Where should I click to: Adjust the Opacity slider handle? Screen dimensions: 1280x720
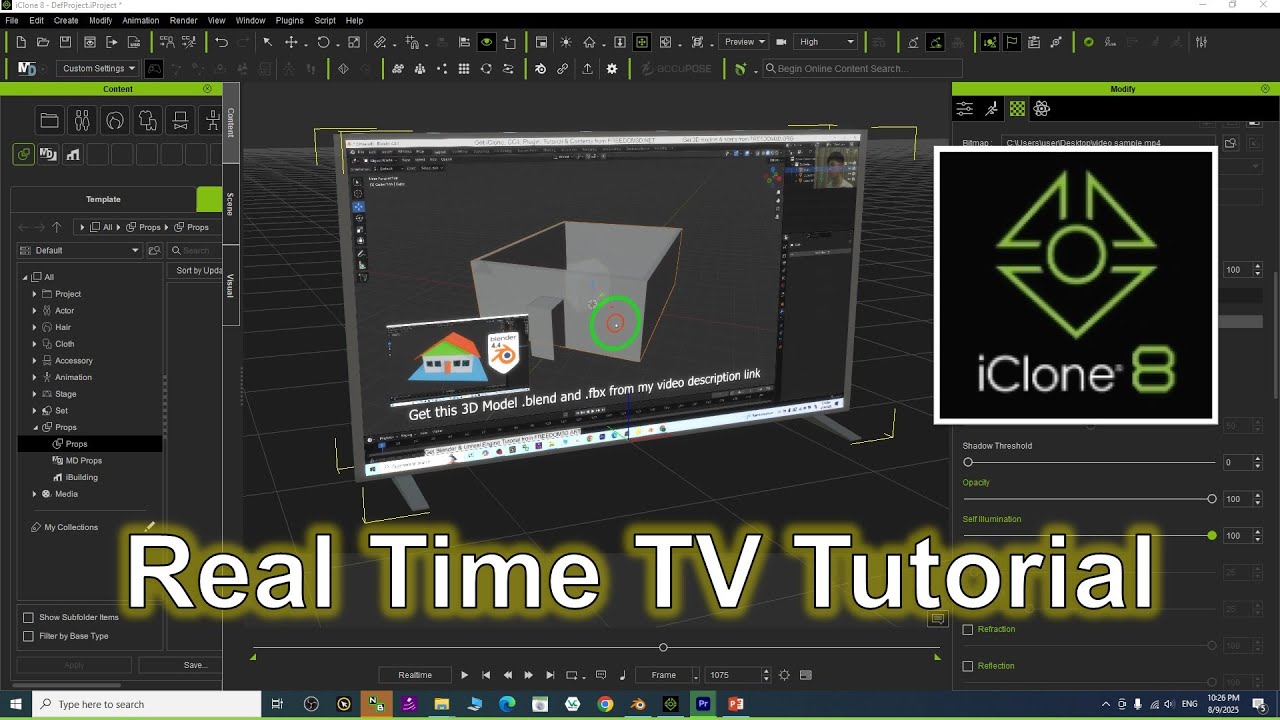[1212, 499]
